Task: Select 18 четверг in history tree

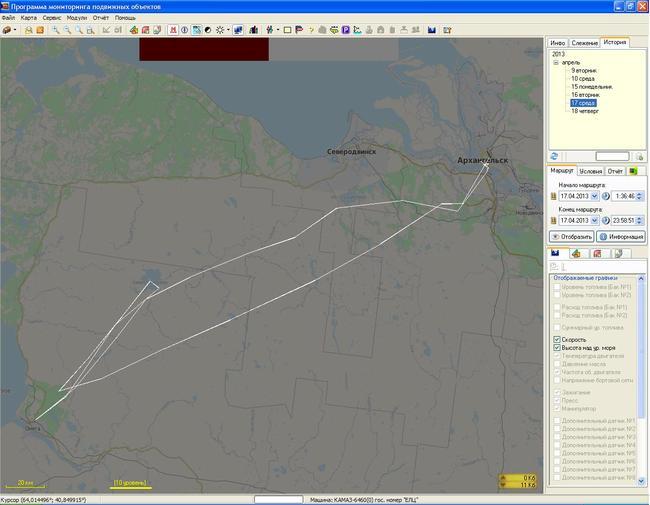Action: 586,111
